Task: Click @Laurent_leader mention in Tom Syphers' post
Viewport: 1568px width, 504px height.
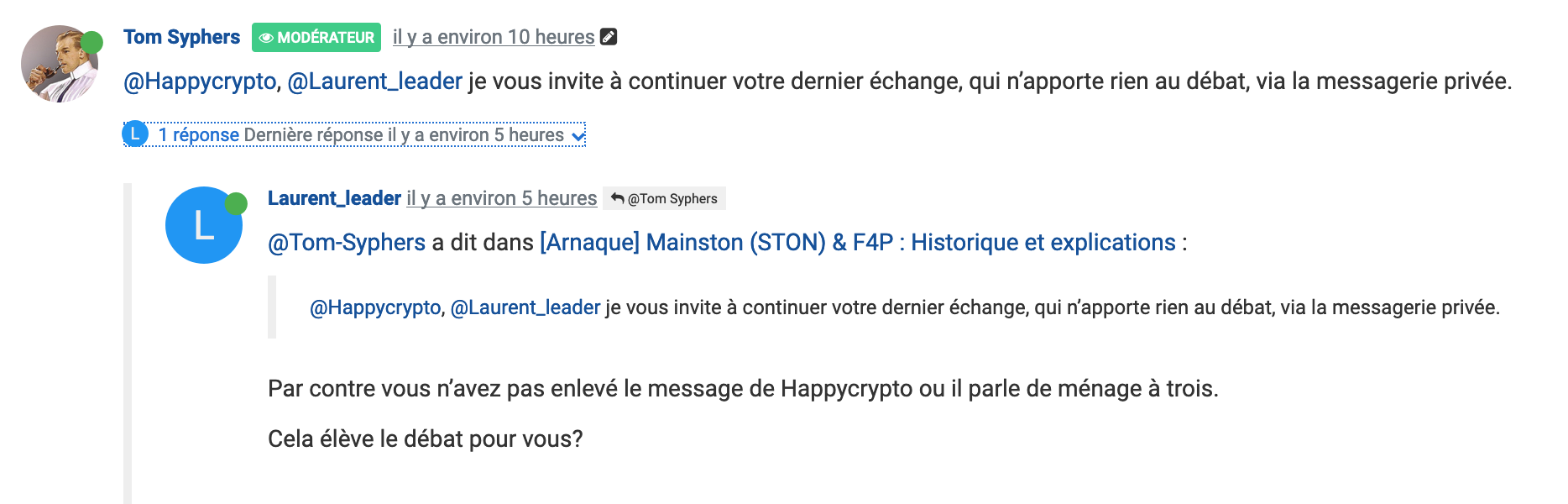Action: point(374,81)
